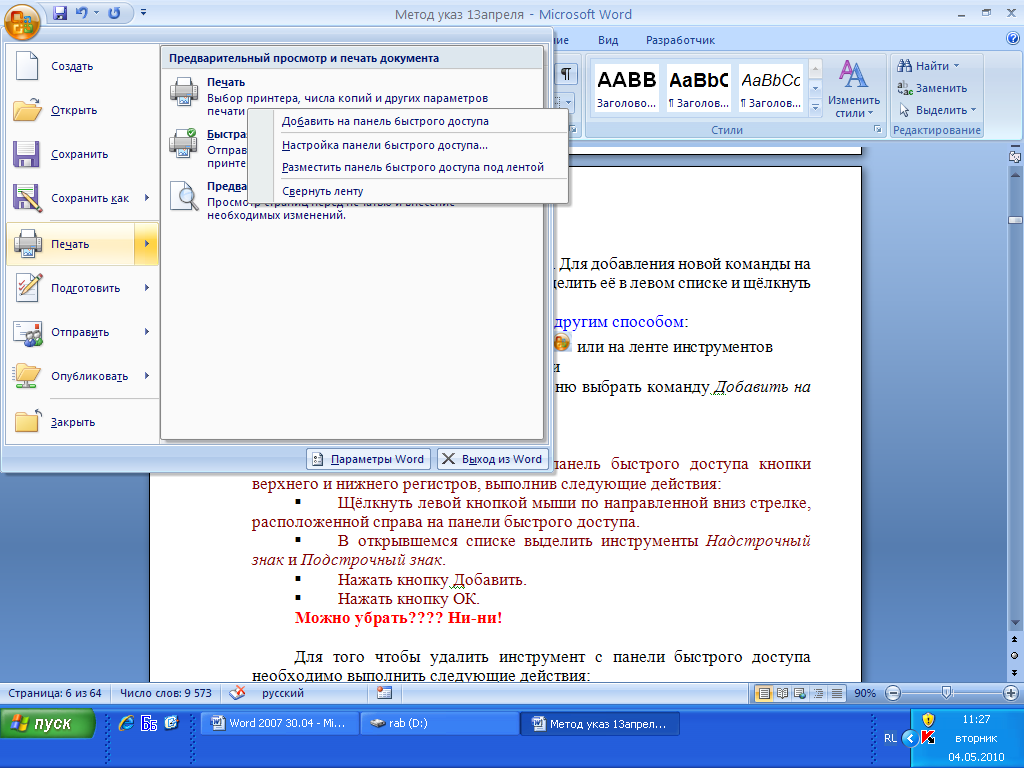Apply the AaBbC Заголов... heading style
Screen dimensions: 1024x768
pos(698,88)
